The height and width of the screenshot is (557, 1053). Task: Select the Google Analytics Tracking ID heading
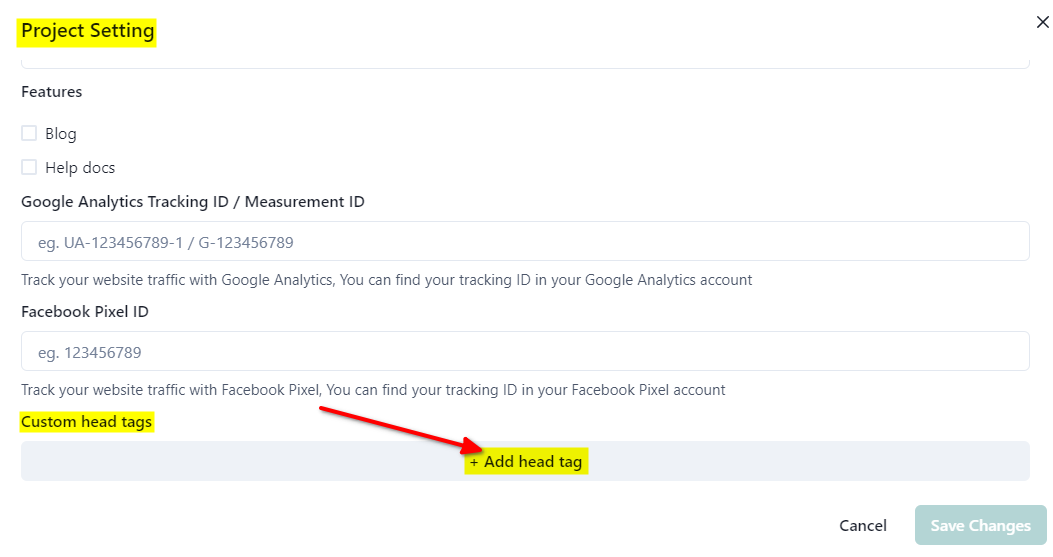[192, 201]
